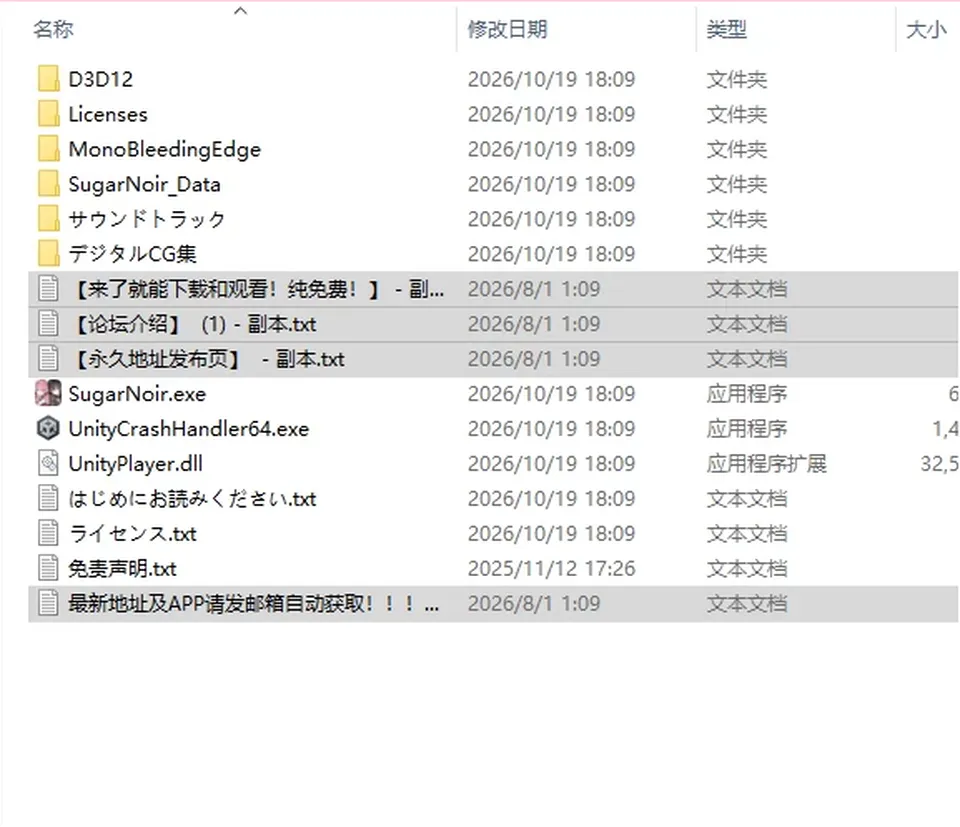960x827 pixels.
Task: Select the 免责声明.txt file name
Action: pos(122,568)
